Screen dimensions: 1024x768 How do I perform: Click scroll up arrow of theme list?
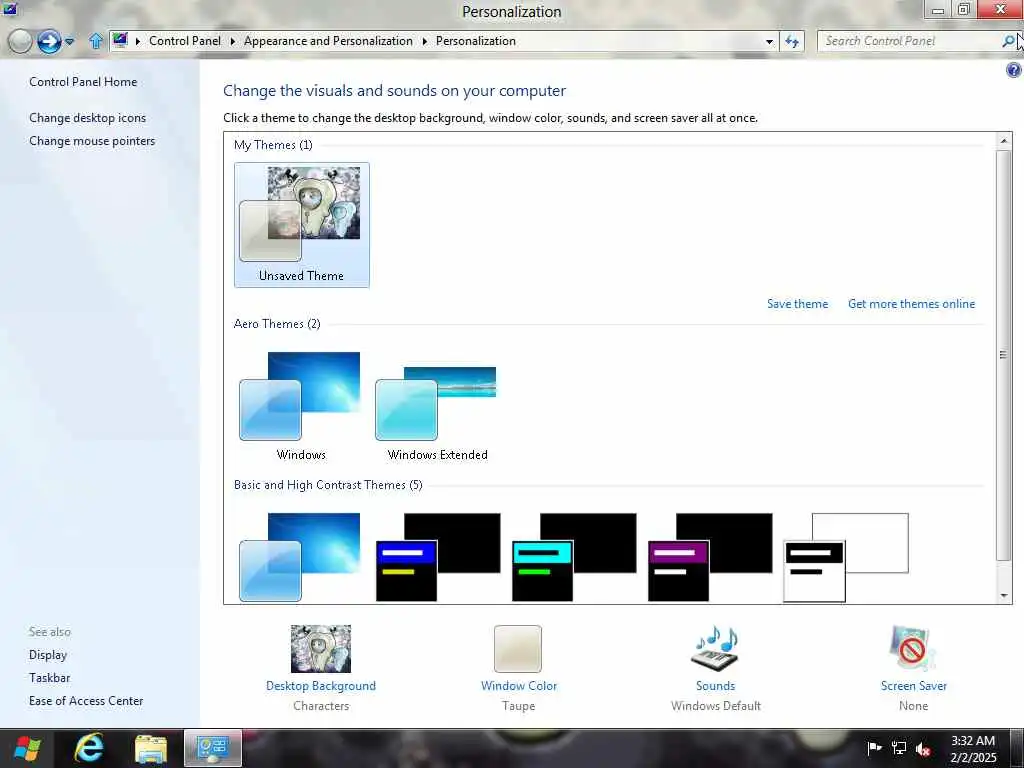[x=1004, y=140]
